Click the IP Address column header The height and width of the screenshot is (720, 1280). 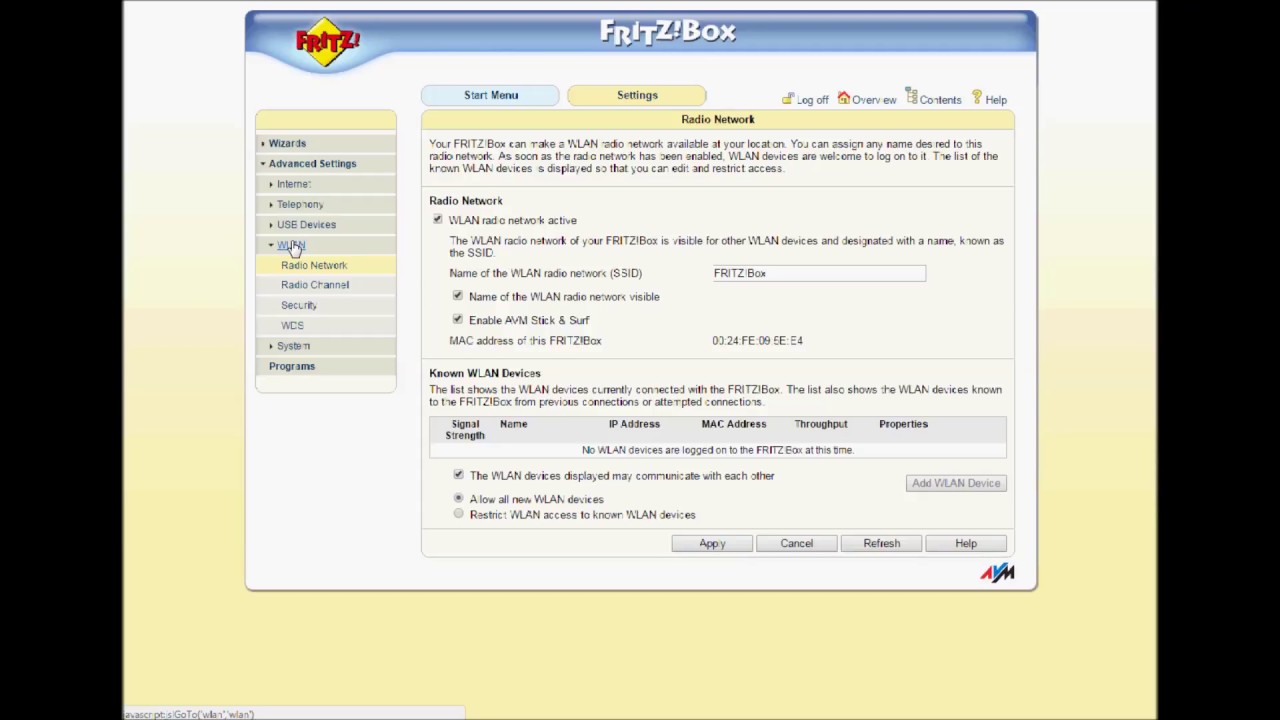pos(634,424)
